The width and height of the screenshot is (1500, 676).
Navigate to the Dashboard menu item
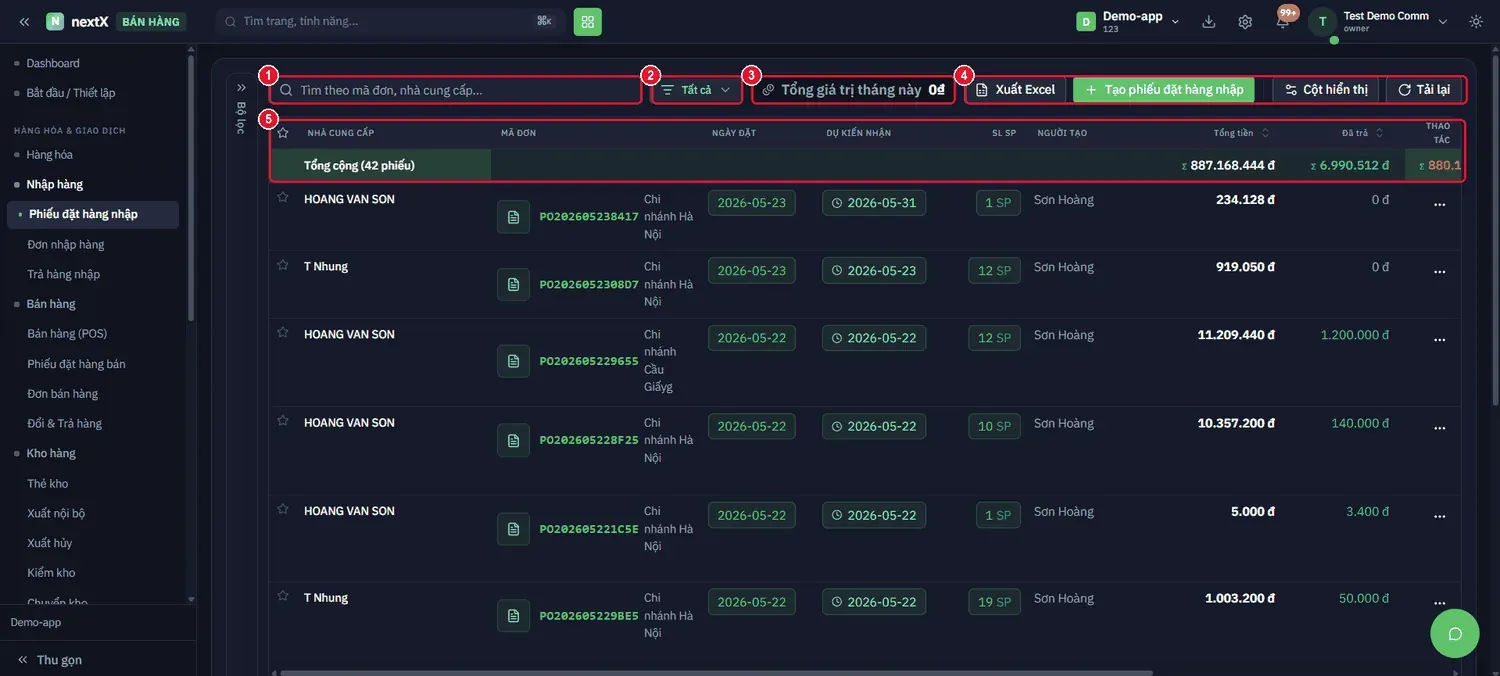coord(53,63)
